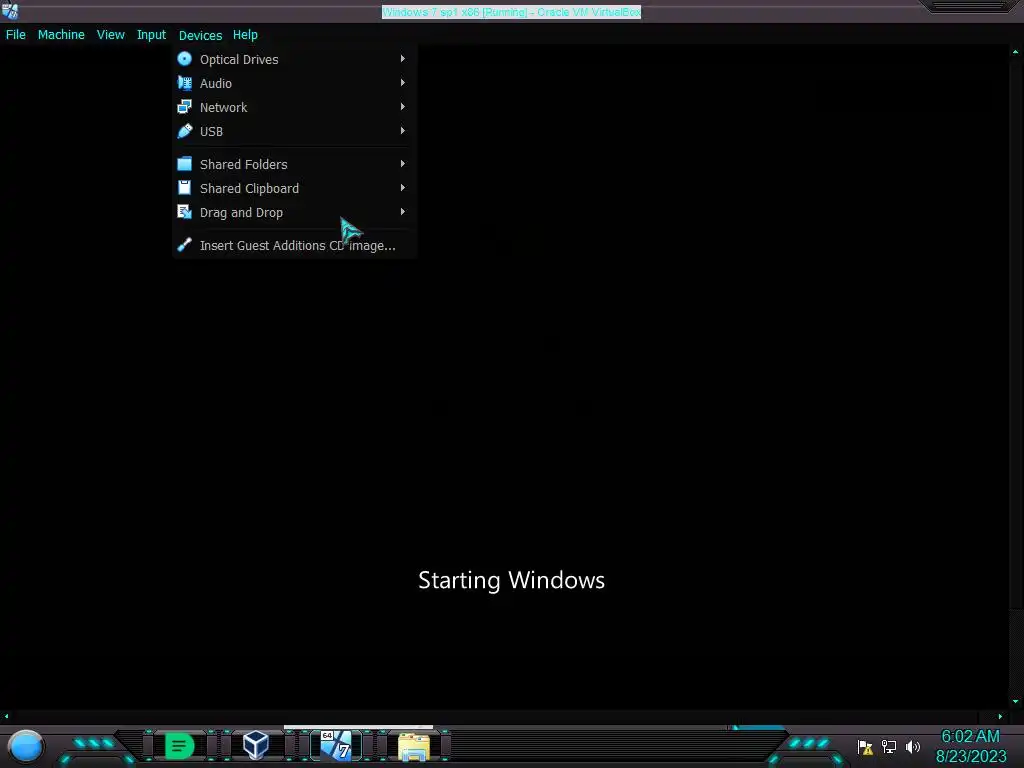Click the VirtualBox window title text
This screenshot has width=1024, height=768.
coord(511,12)
